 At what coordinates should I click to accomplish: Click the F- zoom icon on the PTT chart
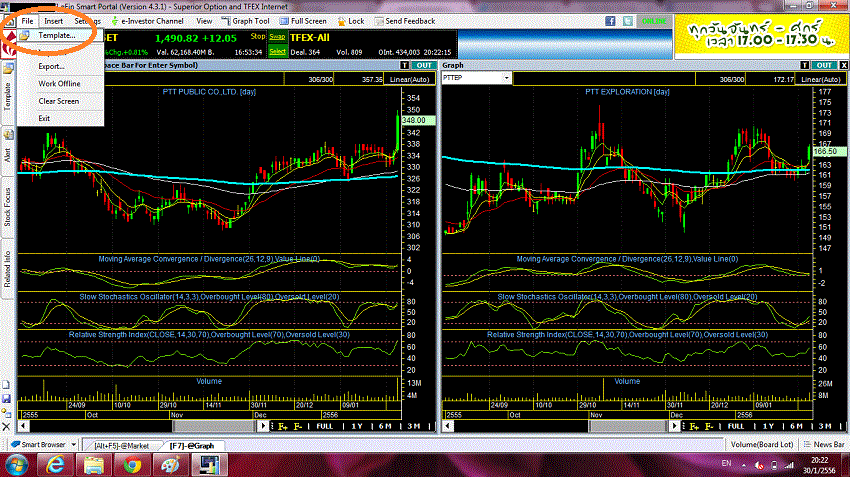tap(298, 427)
